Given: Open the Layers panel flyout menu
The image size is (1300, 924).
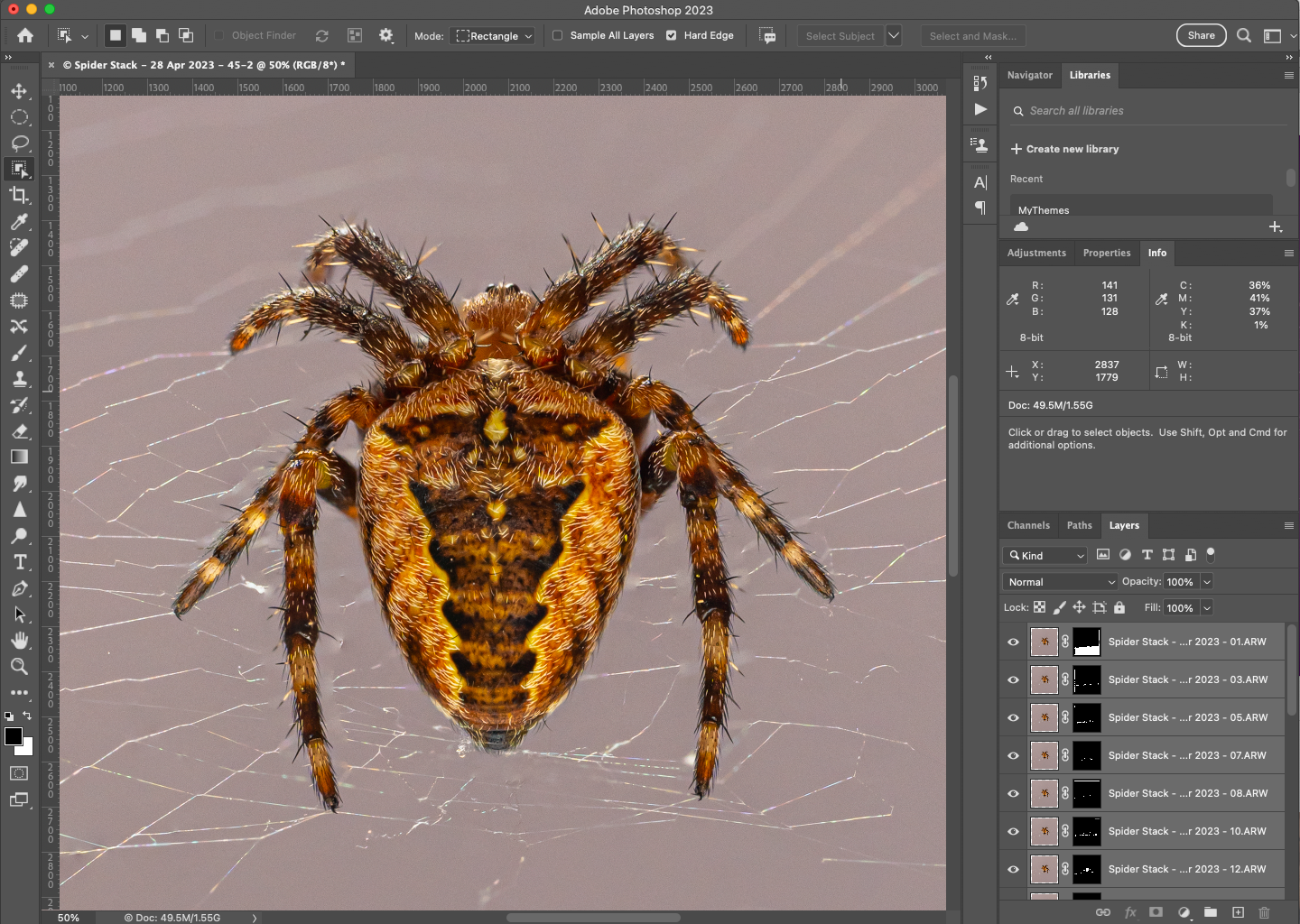Looking at the screenshot, I should tap(1289, 526).
